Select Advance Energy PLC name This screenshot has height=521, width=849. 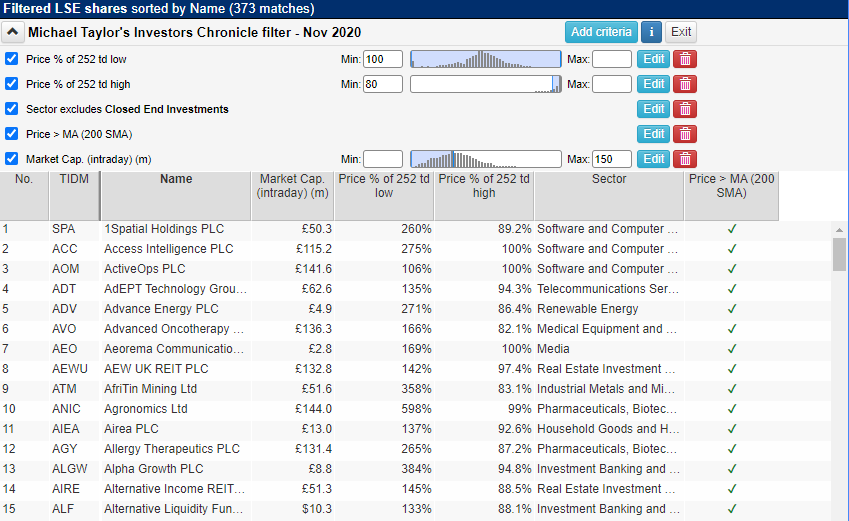point(161,309)
